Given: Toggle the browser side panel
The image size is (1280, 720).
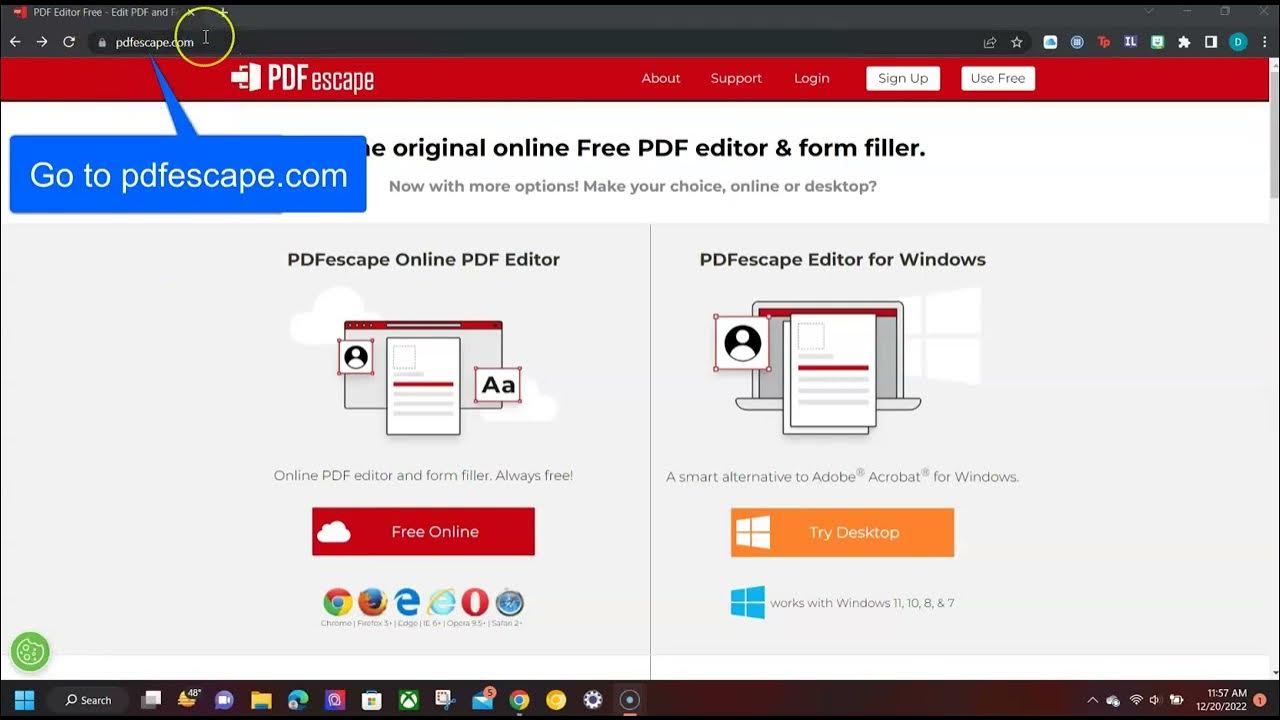Looking at the screenshot, I should point(1211,42).
